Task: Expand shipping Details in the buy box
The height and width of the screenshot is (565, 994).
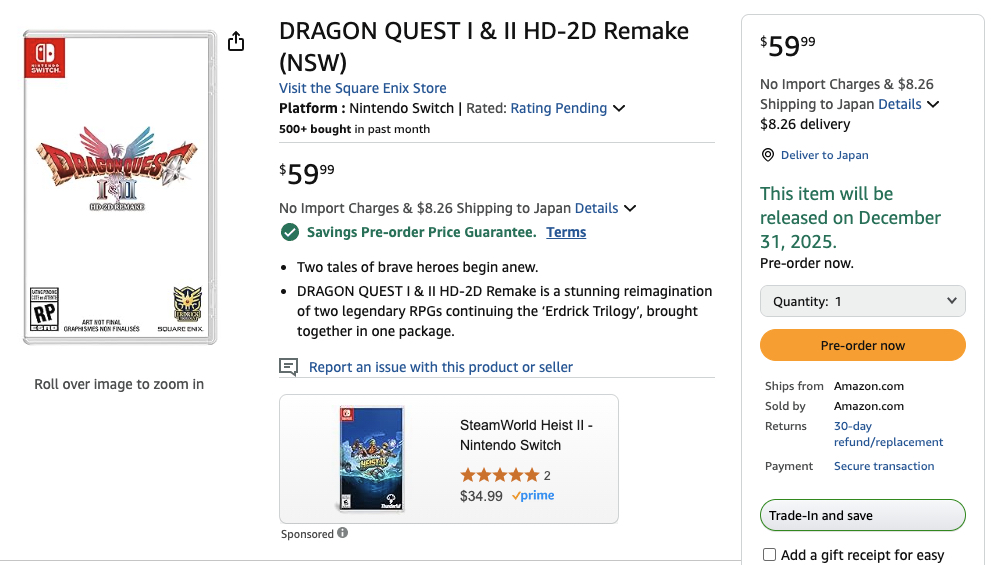Action: [909, 104]
